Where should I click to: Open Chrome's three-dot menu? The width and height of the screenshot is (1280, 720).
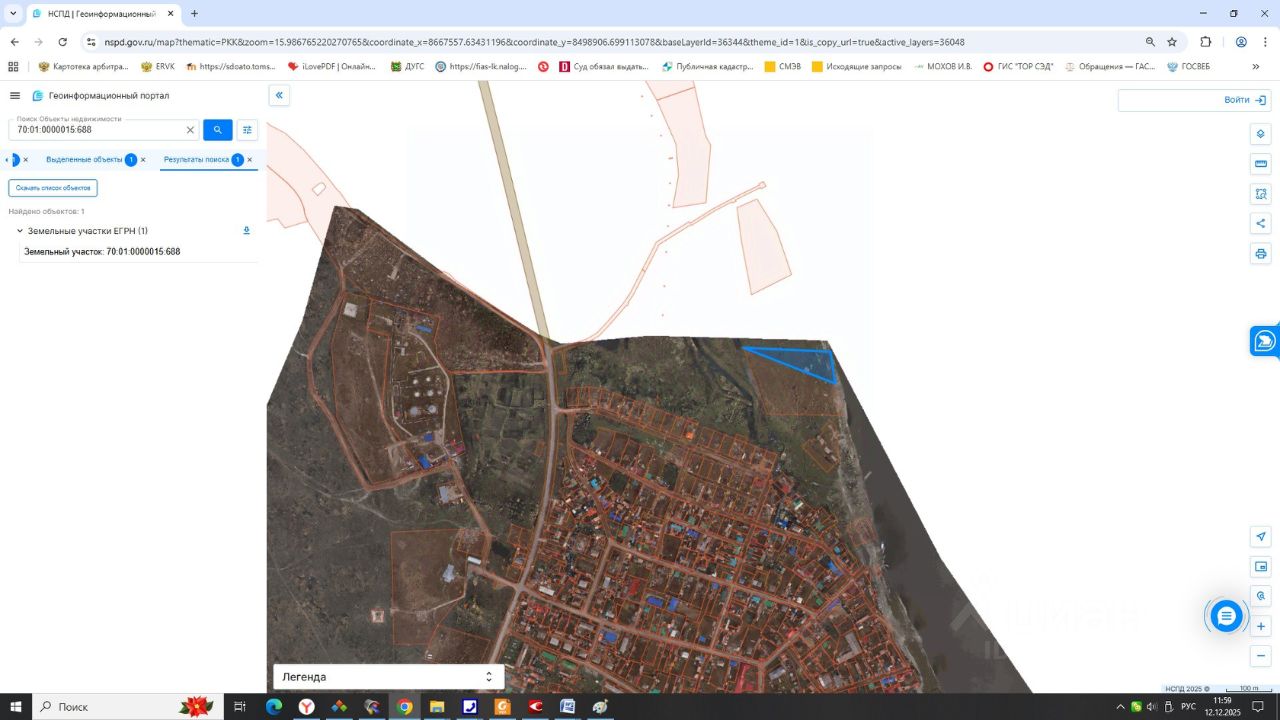(1265, 42)
